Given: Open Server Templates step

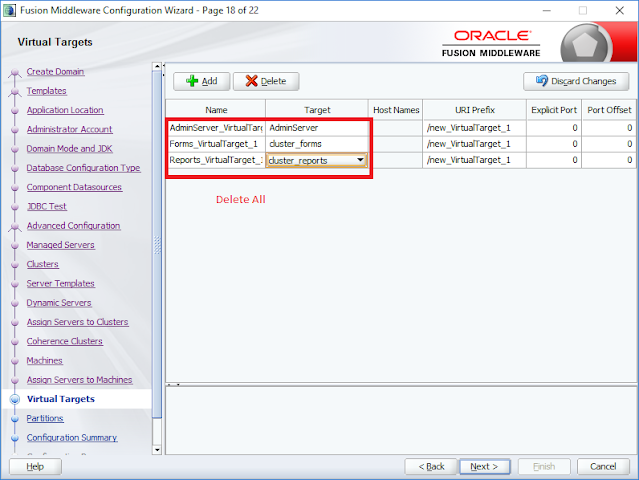Looking at the screenshot, I should [x=61, y=283].
